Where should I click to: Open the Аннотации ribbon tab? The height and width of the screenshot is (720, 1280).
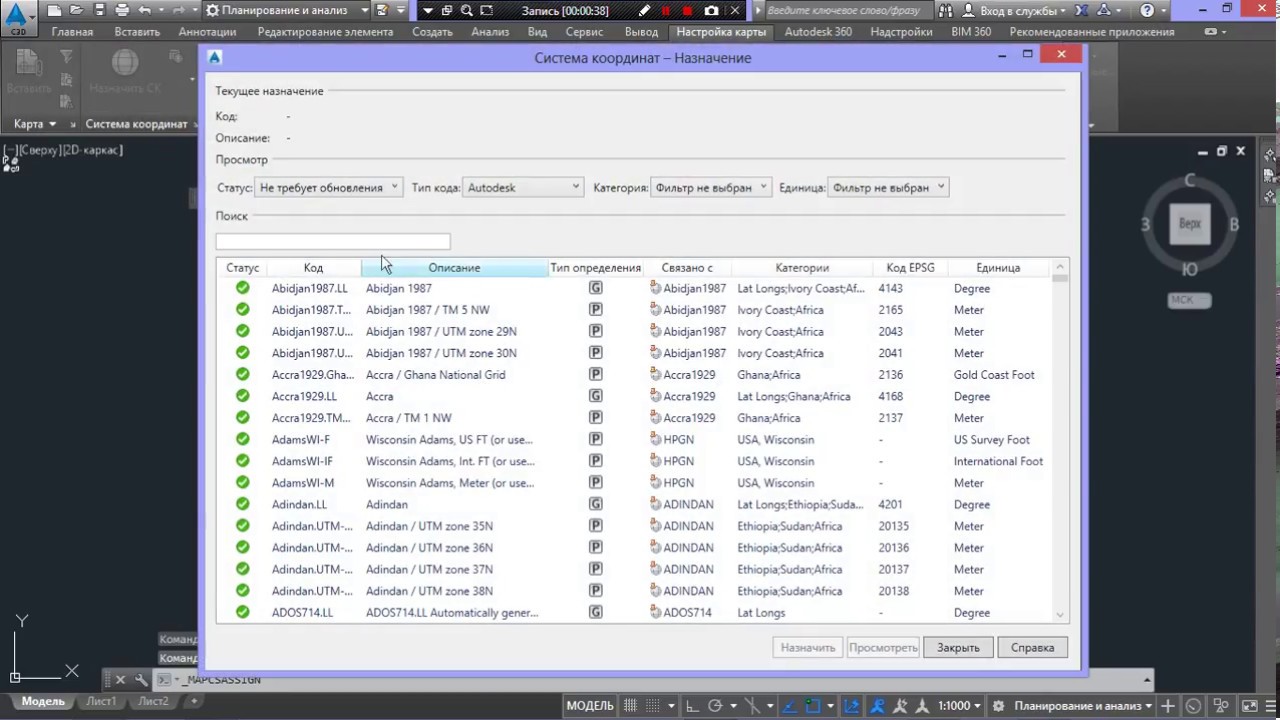pyautogui.click(x=207, y=32)
